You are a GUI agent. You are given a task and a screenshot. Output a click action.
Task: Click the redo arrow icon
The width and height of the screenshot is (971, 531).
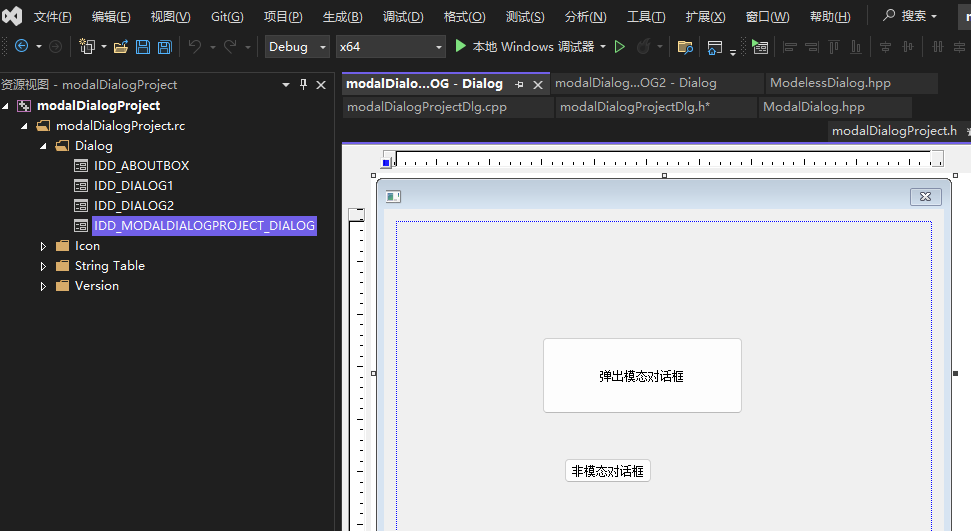click(x=230, y=46)
